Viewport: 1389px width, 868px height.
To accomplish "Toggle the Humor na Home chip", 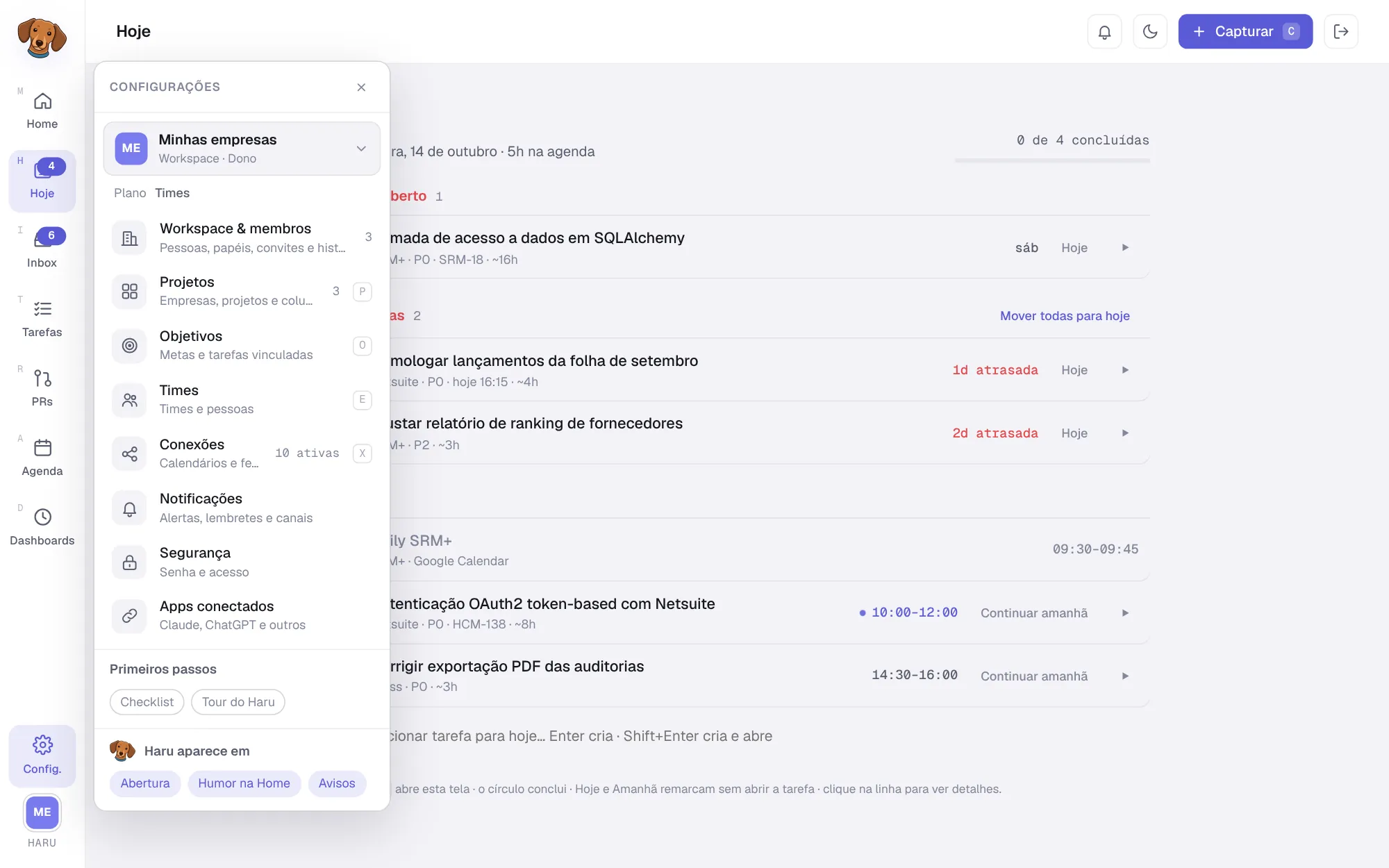I will (x=244, y=783).
